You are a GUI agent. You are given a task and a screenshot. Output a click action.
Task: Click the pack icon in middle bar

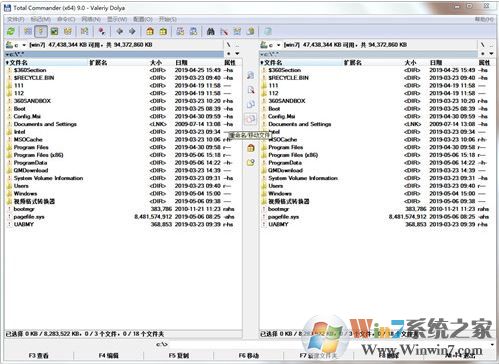point(251,148)
